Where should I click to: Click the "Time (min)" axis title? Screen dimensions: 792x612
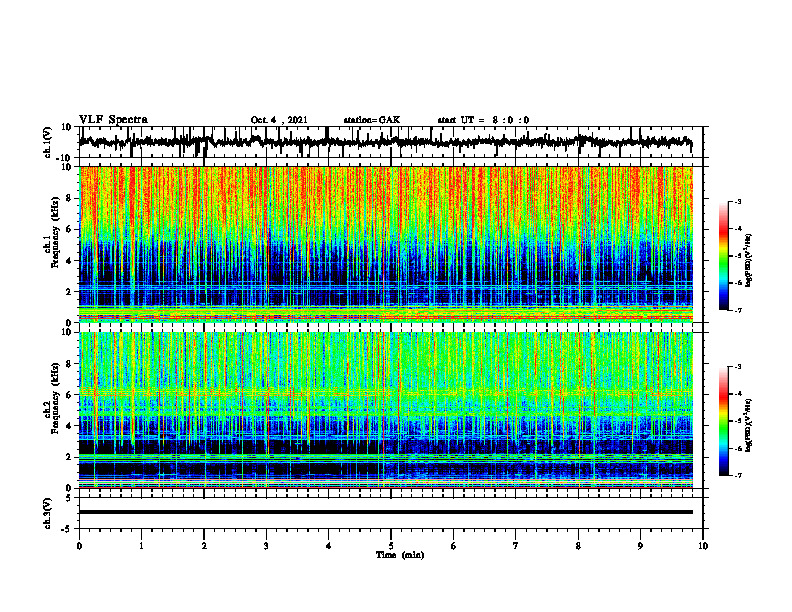click(400, 555)
